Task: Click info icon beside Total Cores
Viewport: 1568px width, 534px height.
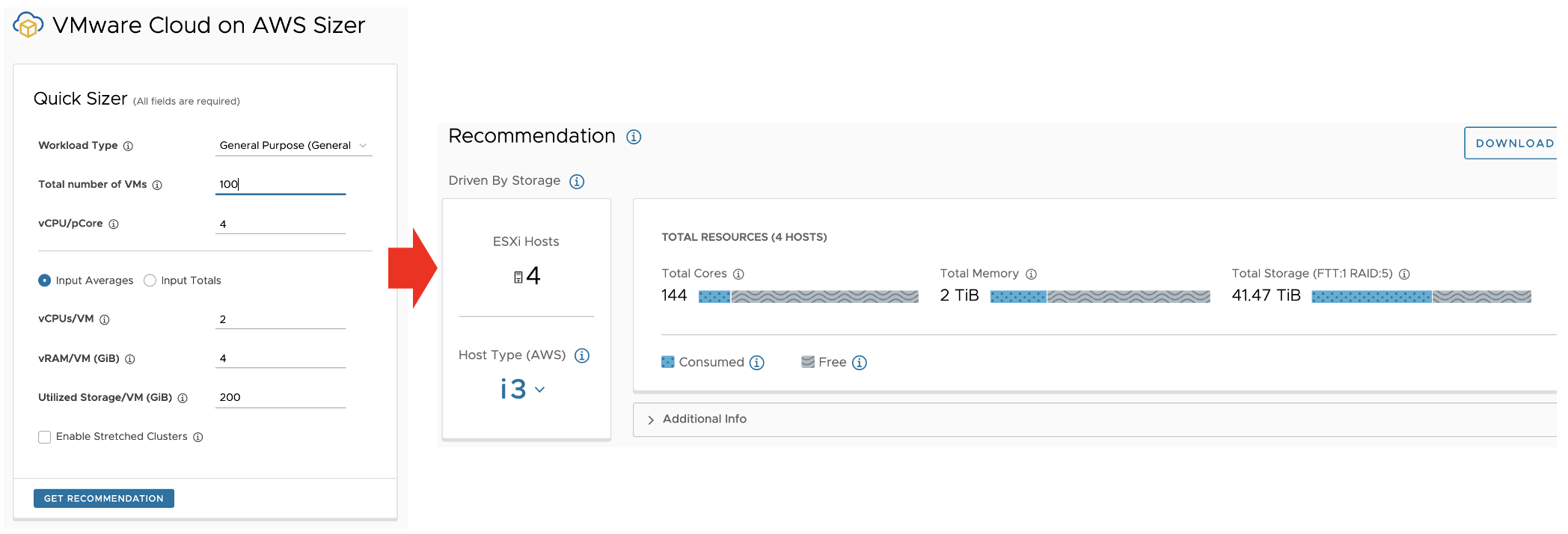Action: click(738, 274)
